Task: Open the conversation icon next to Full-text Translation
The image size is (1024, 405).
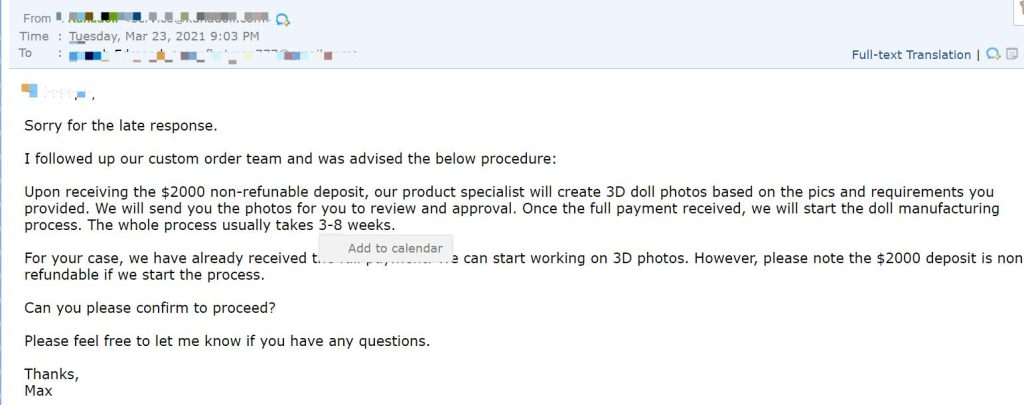Action: pos(993,54)
